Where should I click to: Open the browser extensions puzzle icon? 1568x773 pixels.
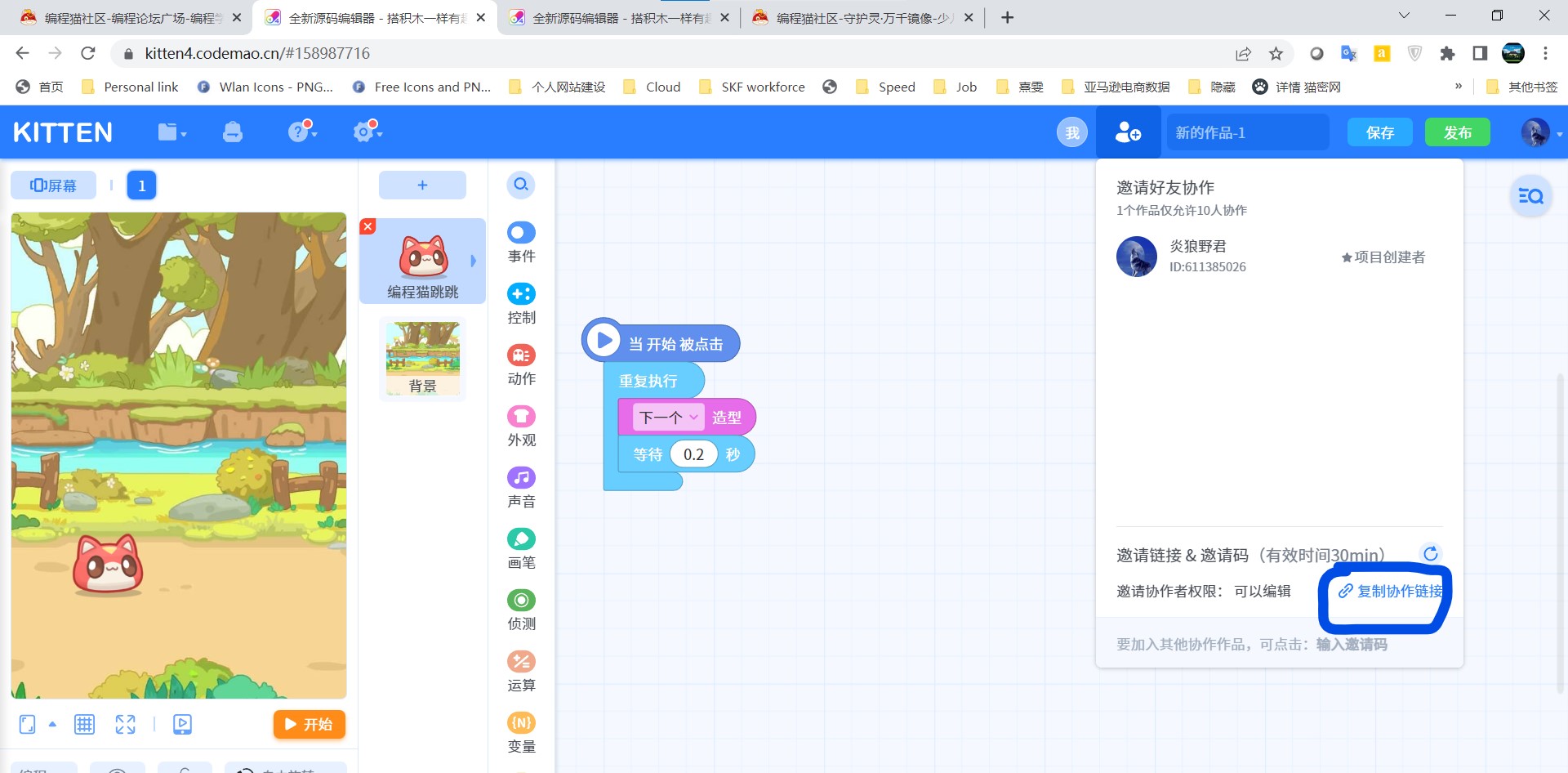(1447, 54)
